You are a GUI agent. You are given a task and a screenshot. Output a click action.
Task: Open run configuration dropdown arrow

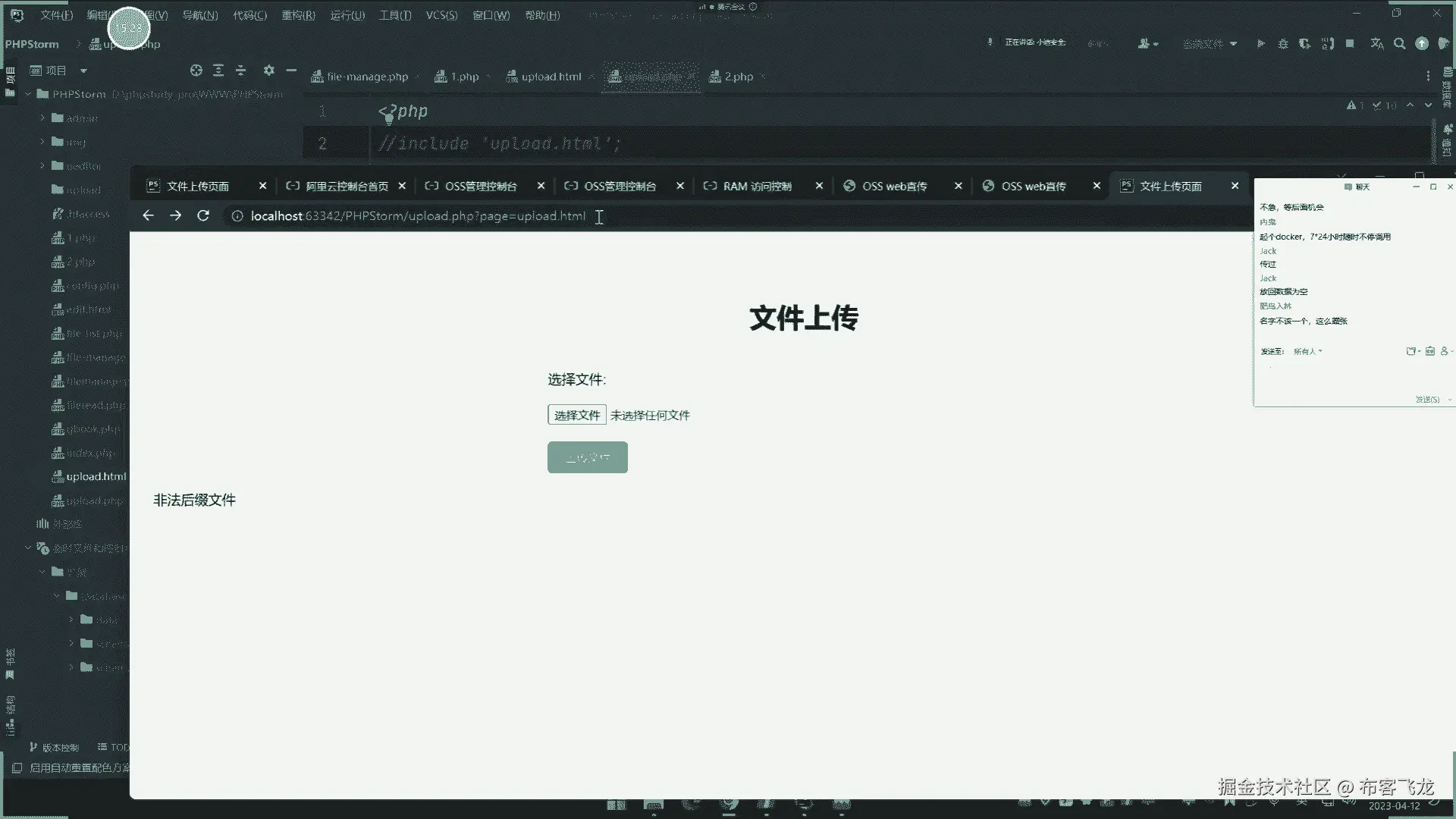(x=1233, y=44)
